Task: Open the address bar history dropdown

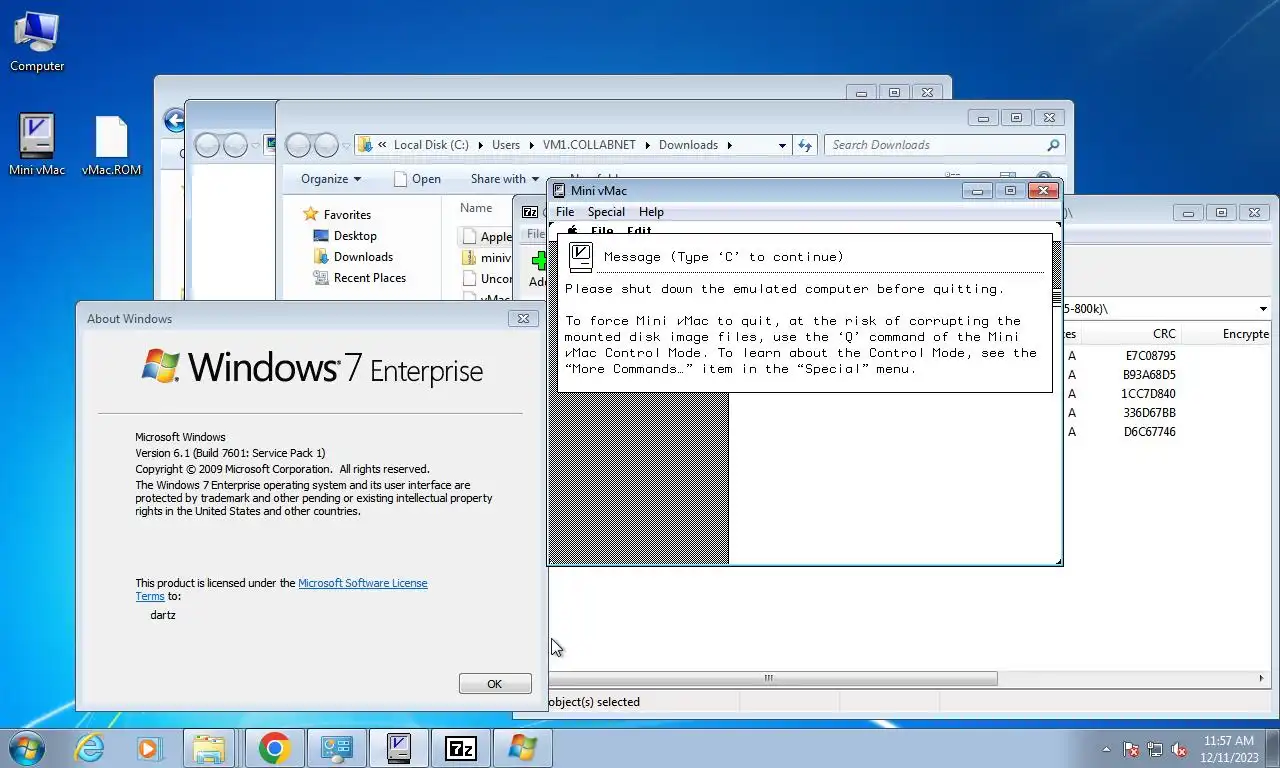Action: pos(782,145)
